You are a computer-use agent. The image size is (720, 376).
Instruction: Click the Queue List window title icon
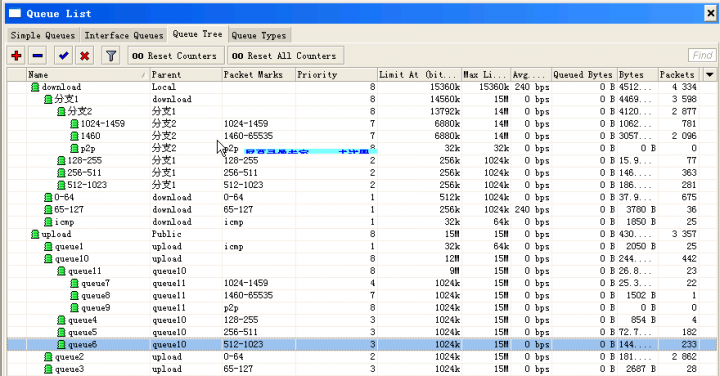[x=15, y=13]
